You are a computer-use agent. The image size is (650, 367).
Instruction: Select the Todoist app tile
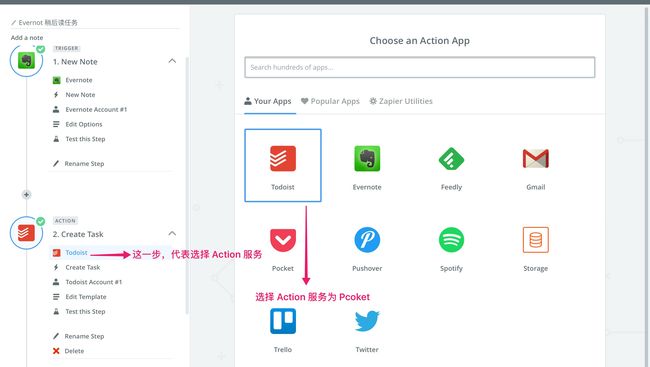[283, 165]
